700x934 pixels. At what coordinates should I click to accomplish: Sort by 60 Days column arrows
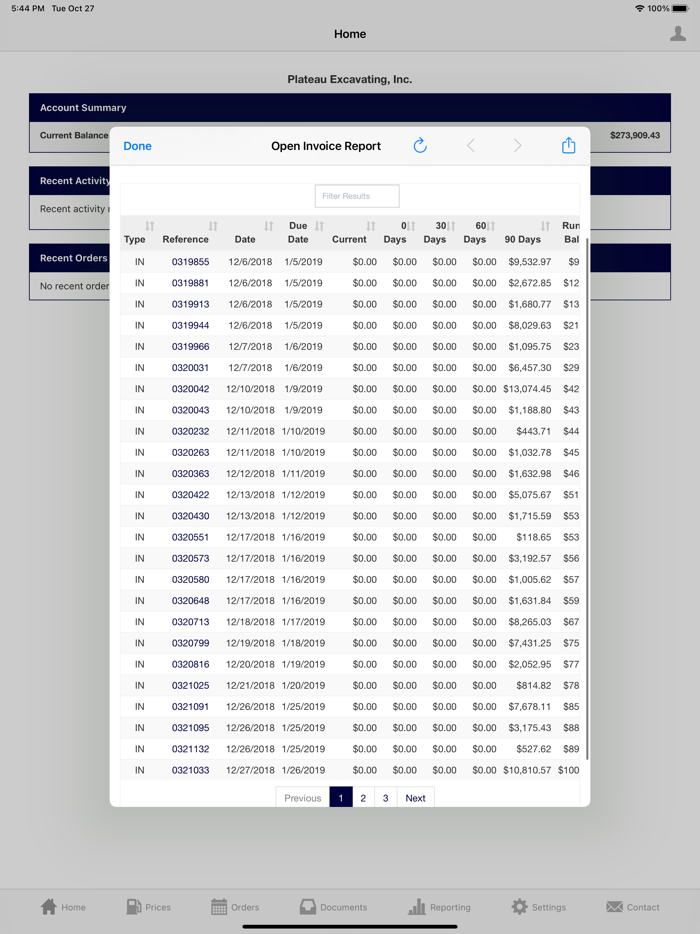tap(491, 226)
